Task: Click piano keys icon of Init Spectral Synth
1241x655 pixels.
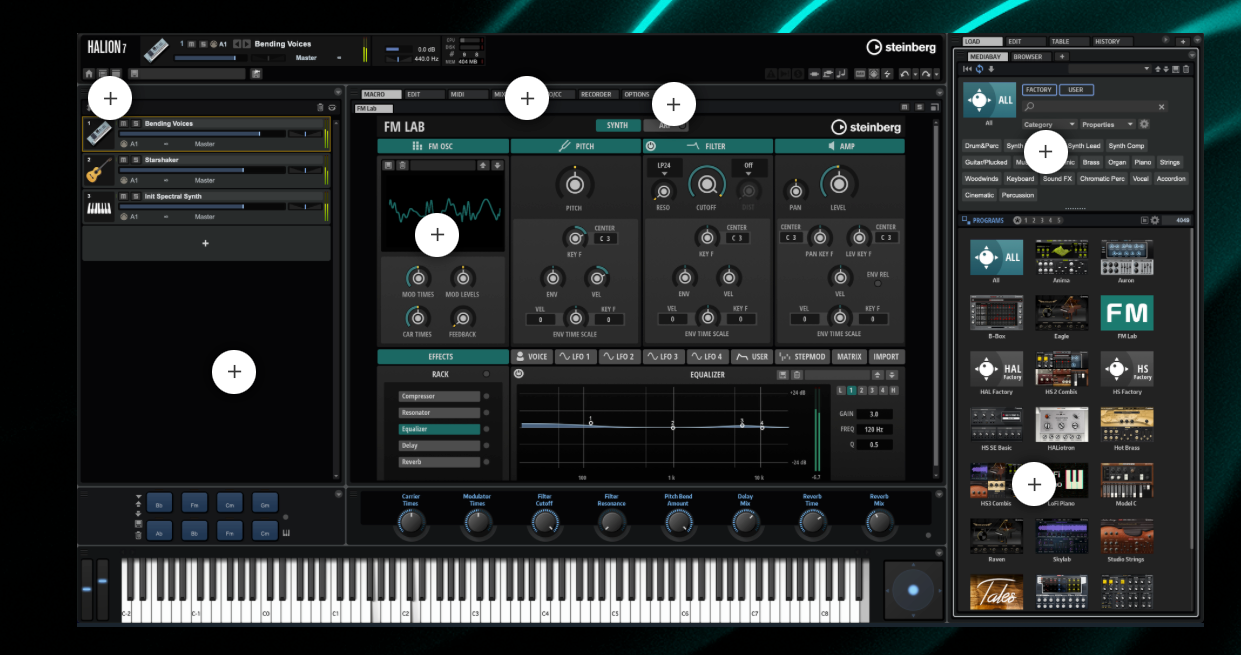Action: tap(99, 207)
